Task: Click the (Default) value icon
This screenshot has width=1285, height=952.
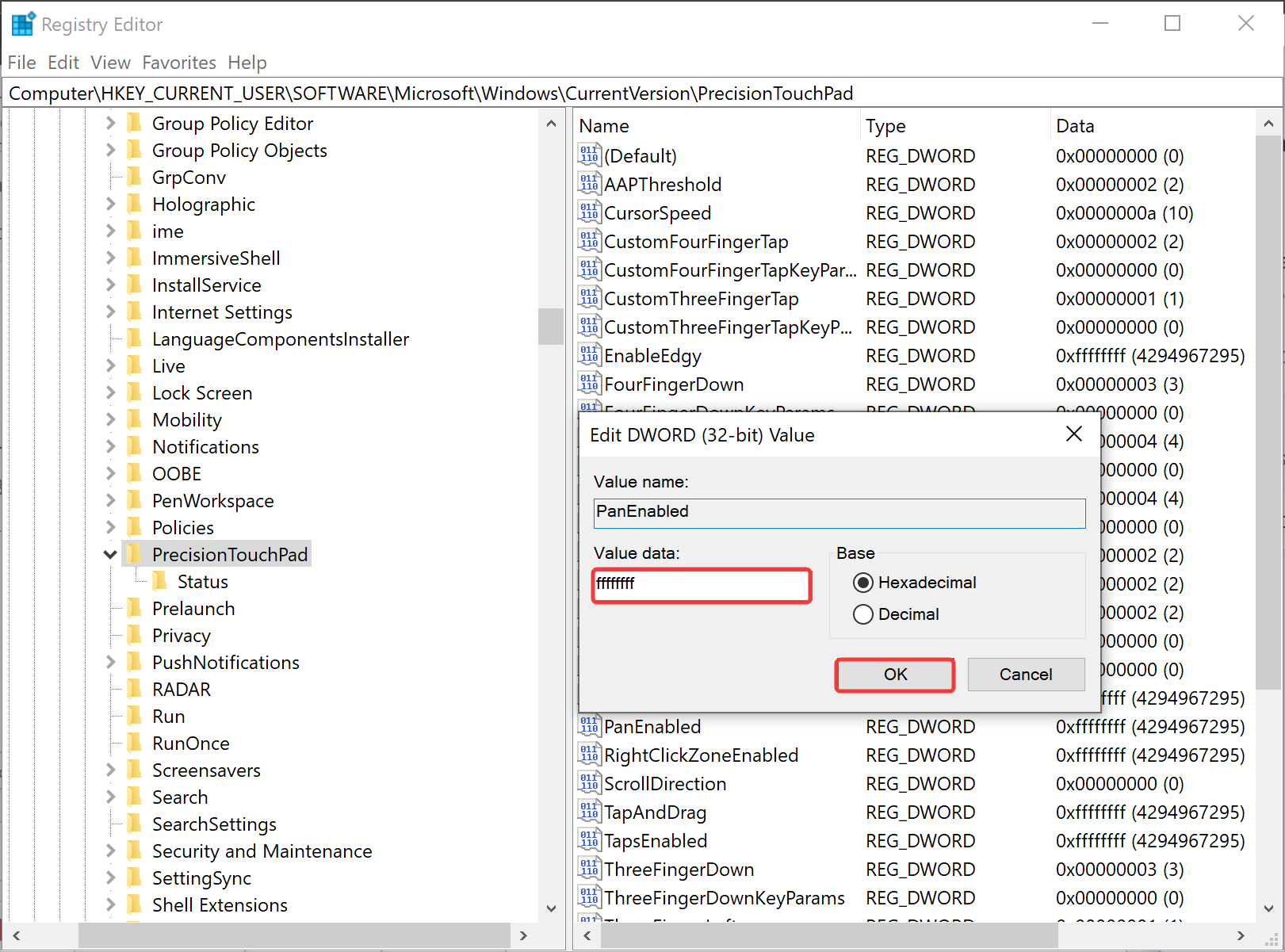Action: point(589,155)
